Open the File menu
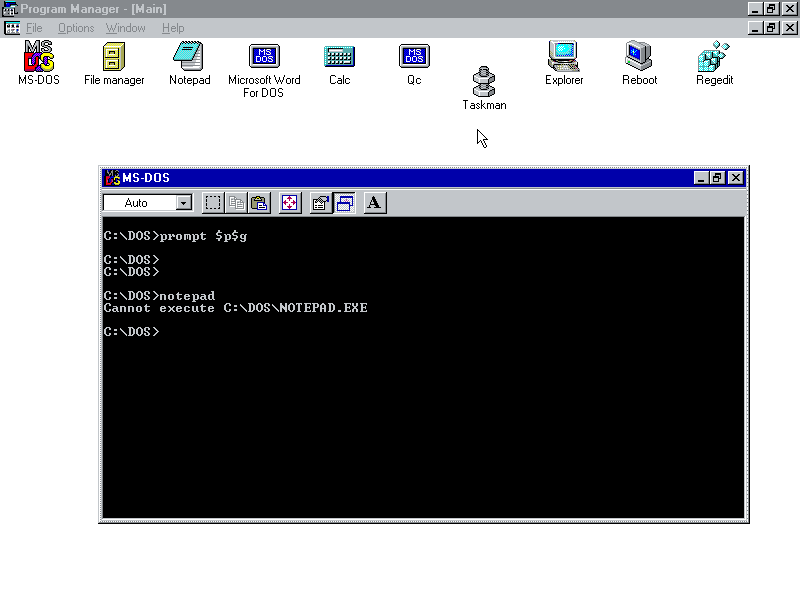Screen dimensions: 800x600 (34, 28)
